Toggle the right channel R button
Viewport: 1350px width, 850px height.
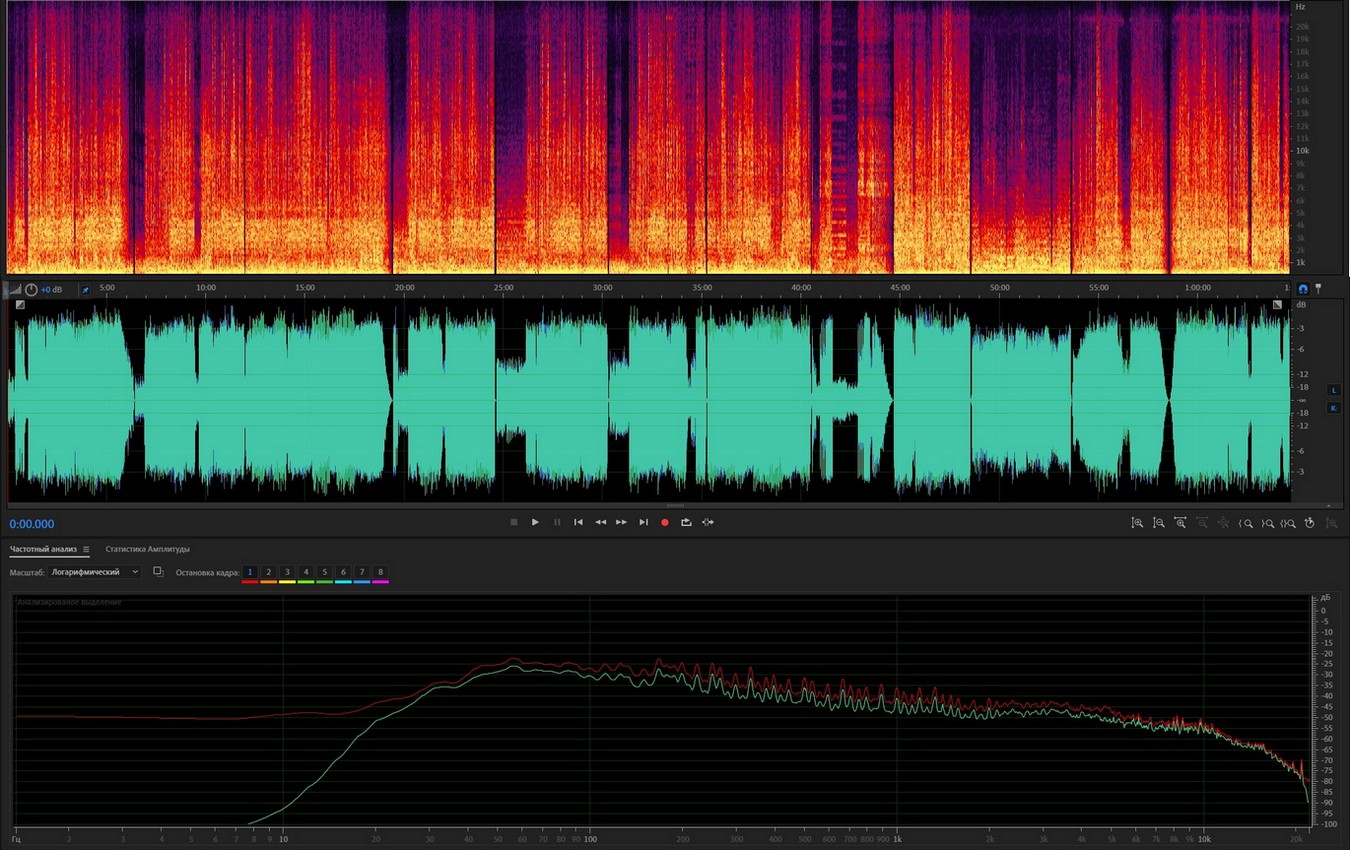point(1333,408)
